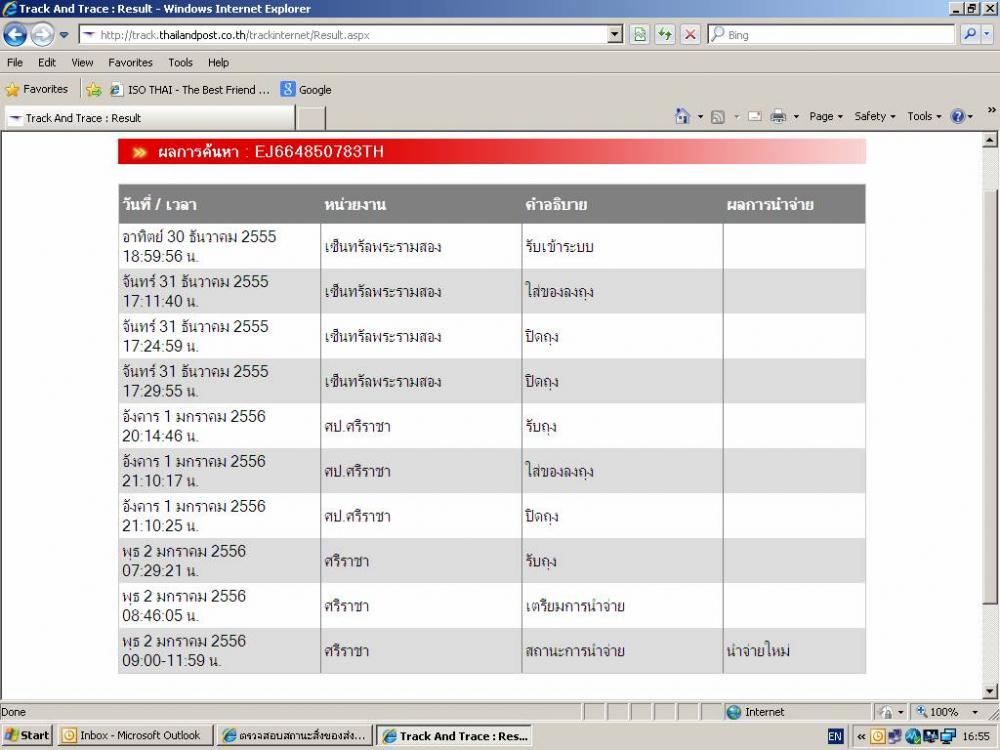Screen dimensions: 1000x750
Task: Open the Tools menu in menu bar
Action: (180, 62)
